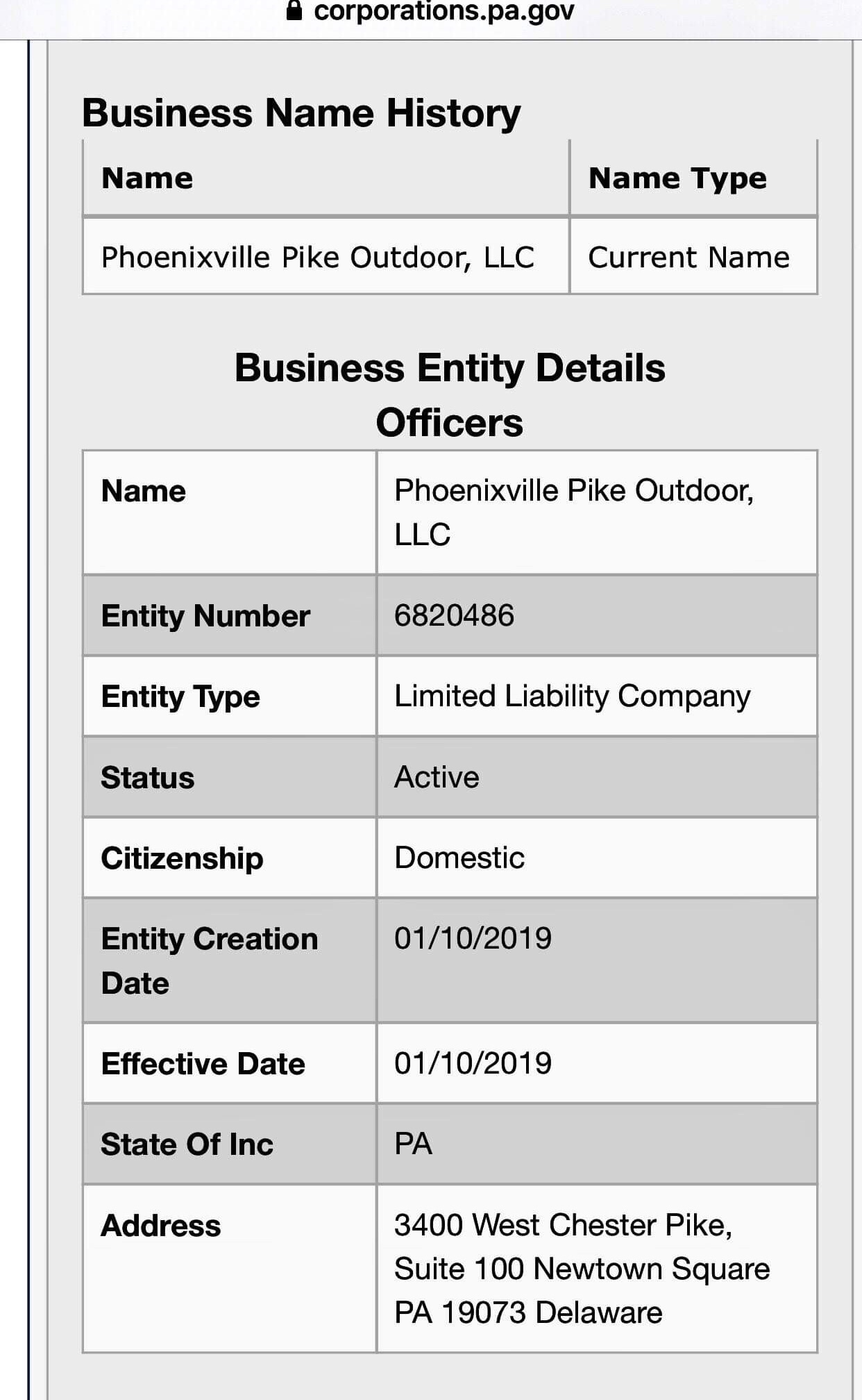Select the Entity Creation Date value
862x1400 pixels.
pyautogui.click(x=473, y=938)
